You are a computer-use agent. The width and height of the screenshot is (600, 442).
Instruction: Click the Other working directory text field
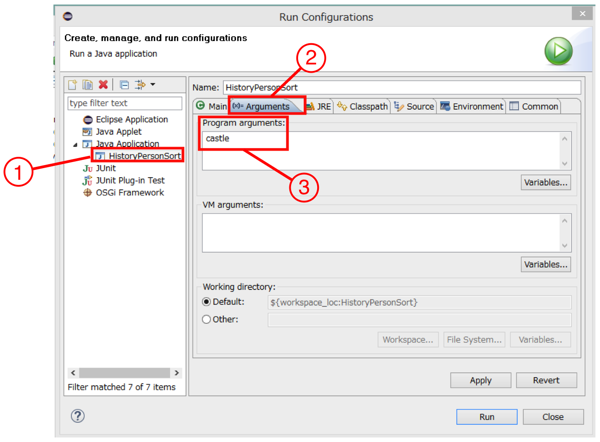[x=419, y=320]
